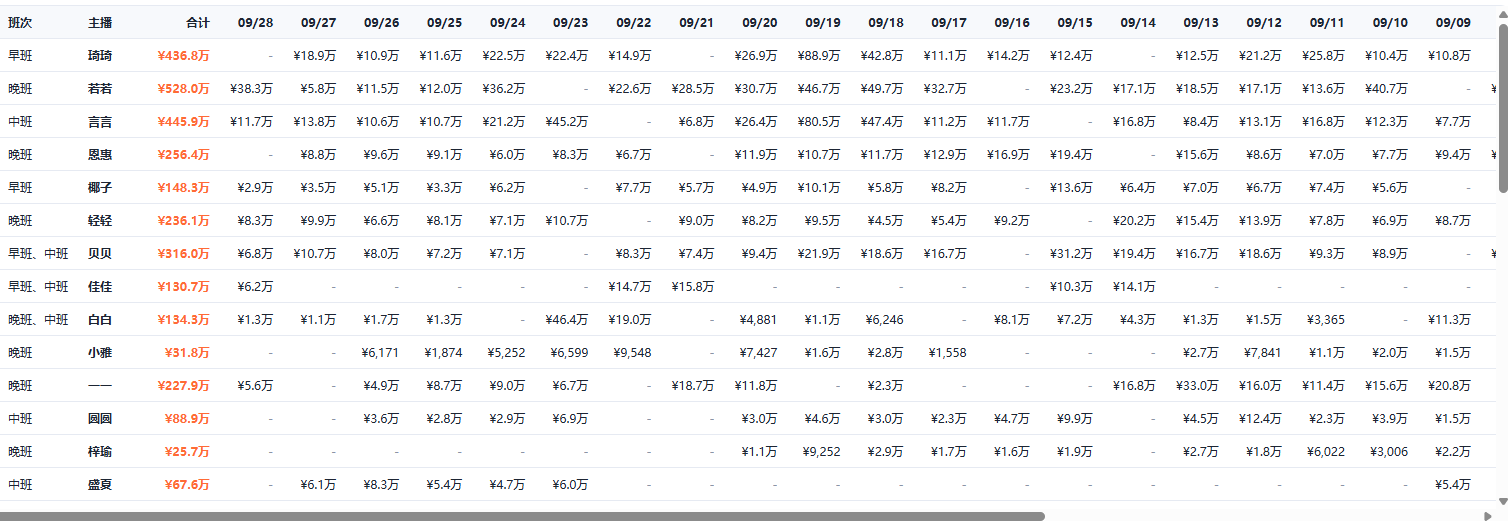
Task: Select the 梓瑜 anchor name cell
Action: pyautogui.click(x=100, y=452)
